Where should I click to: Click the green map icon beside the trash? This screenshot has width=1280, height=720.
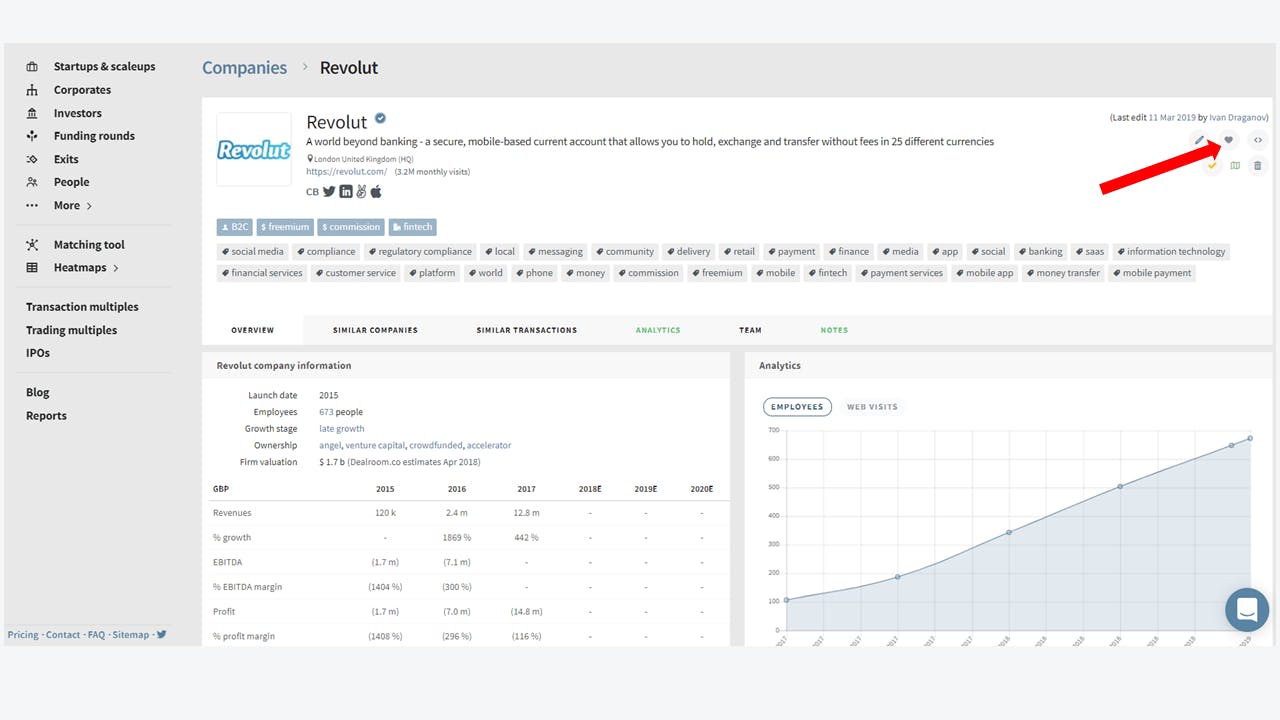tap(1234, 165)
